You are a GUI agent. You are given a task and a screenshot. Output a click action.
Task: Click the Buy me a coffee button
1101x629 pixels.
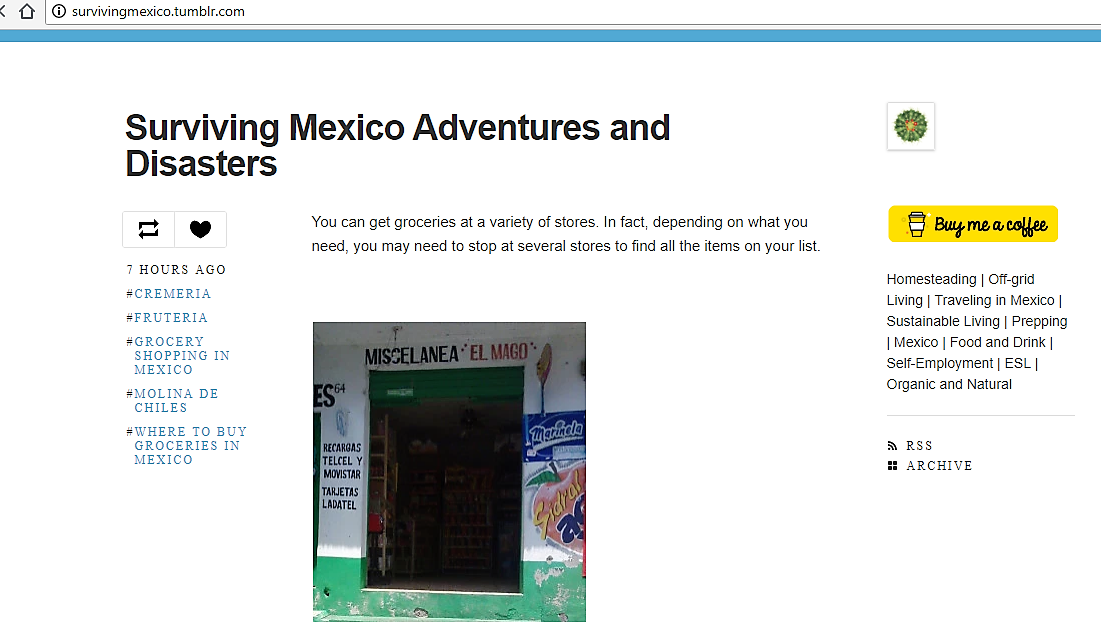[x=972, y=224]
